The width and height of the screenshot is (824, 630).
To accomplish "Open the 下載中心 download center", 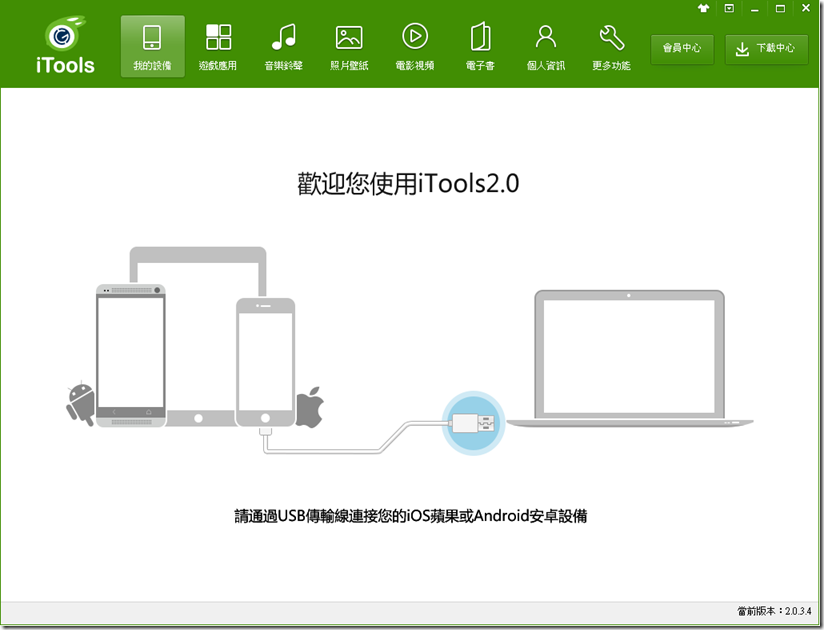I will tap(766, 49).
